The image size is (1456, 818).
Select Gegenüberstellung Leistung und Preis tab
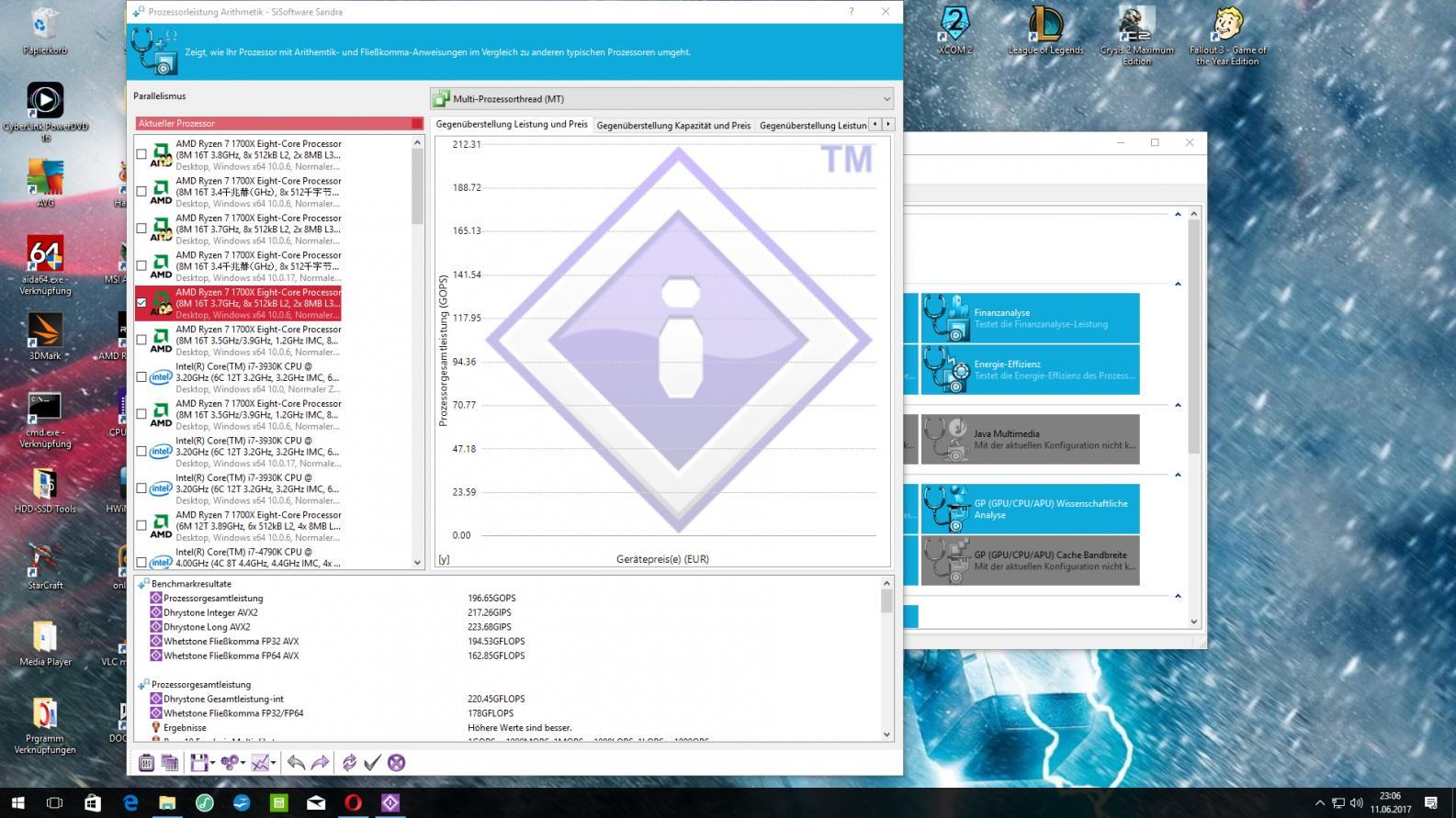click(512, 124)
